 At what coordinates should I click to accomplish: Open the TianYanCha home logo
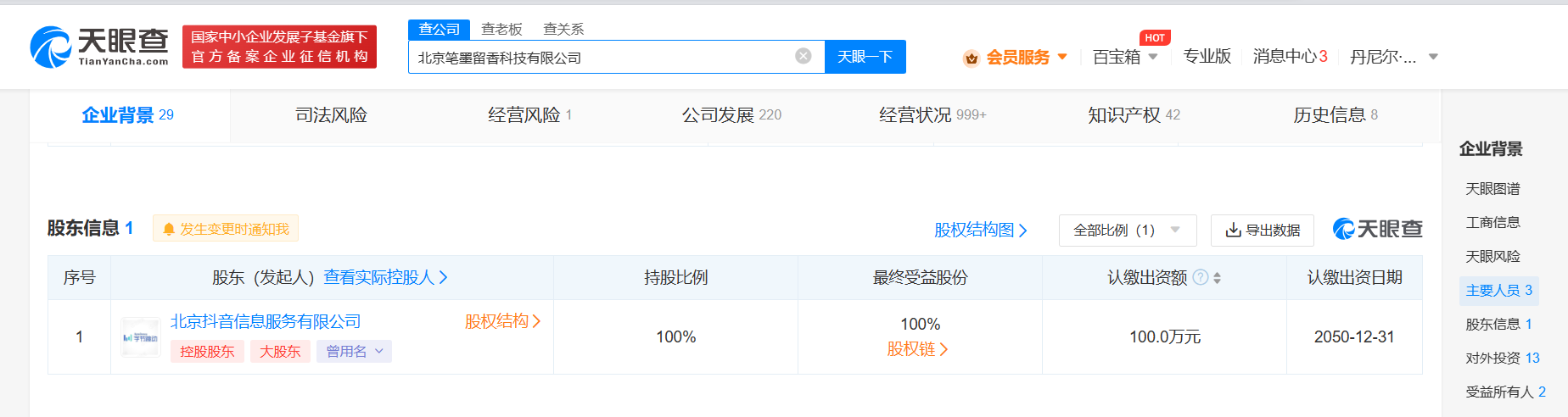pyautogui.click(x=99, y=47)
